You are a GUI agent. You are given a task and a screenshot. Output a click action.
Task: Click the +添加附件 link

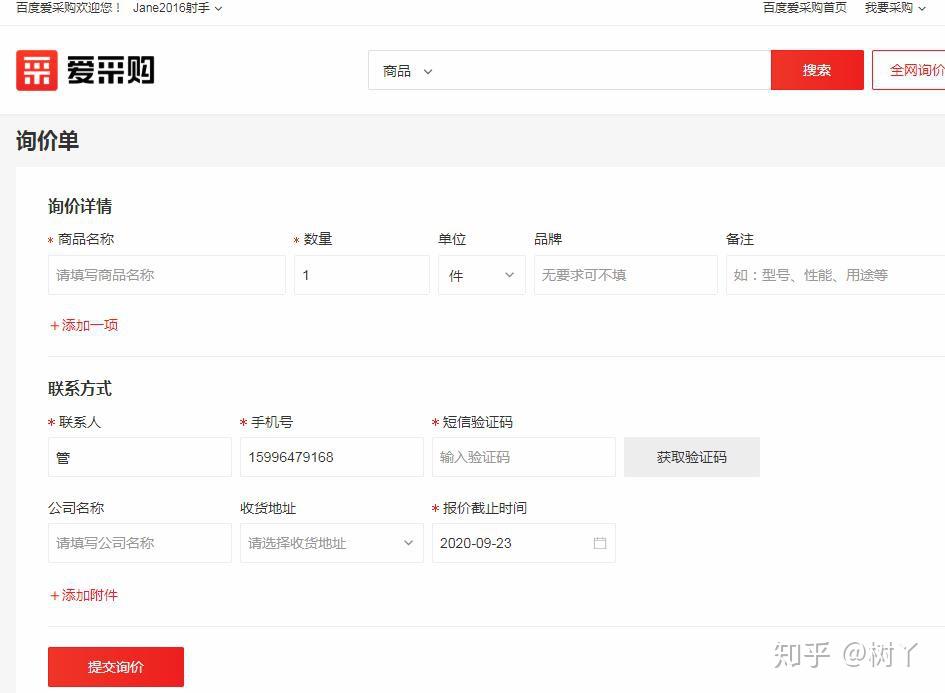coord(84,595)
